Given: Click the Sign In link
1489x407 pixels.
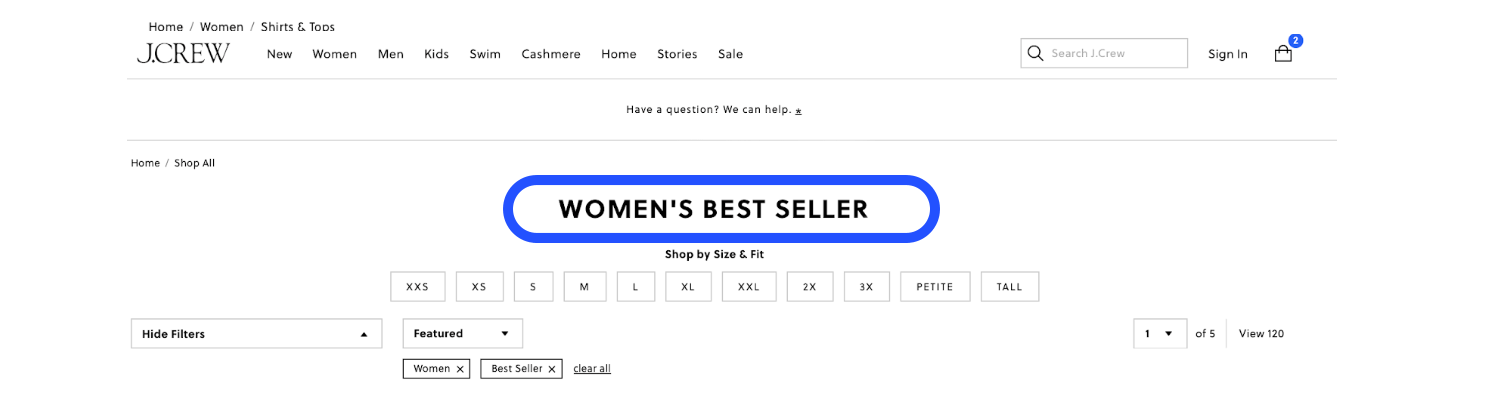Looking at the screenshot, I should tap(1228, 54).
